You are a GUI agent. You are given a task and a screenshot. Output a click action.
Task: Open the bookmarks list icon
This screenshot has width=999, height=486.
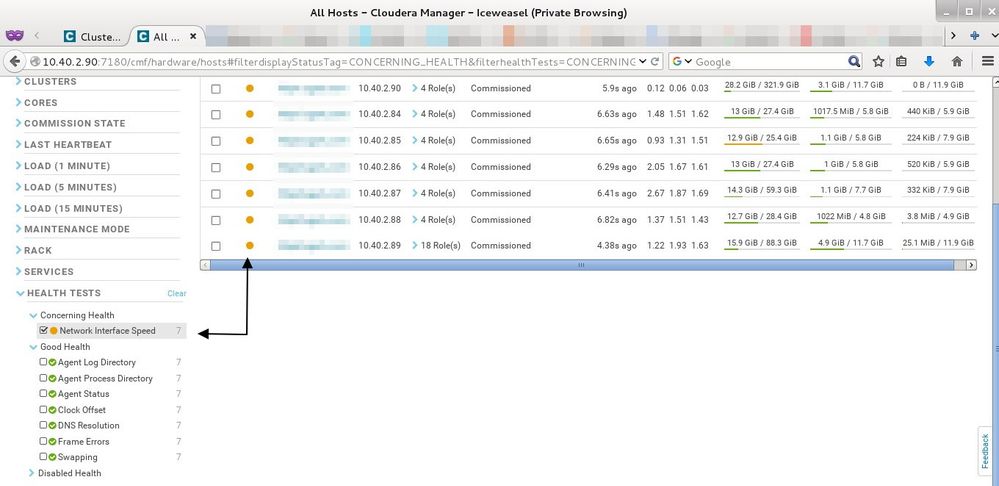[901, 62]
